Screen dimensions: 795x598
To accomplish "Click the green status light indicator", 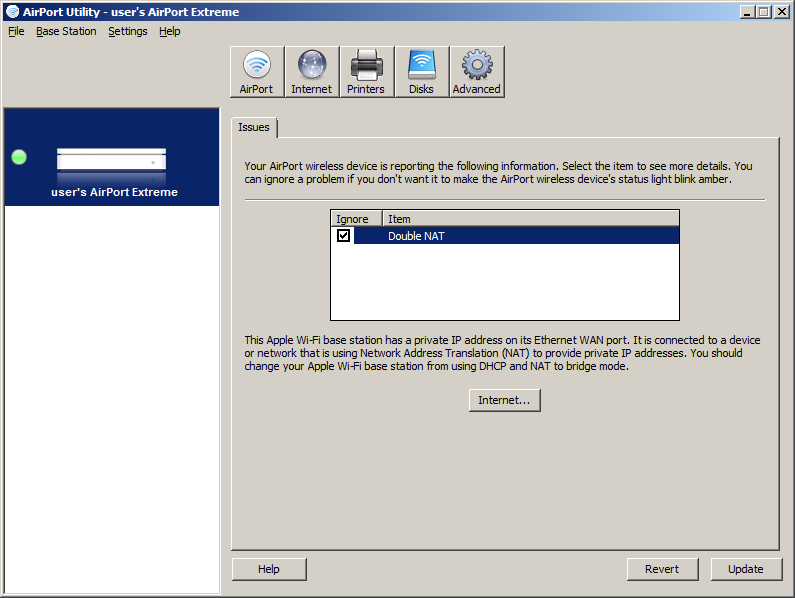I will click(x=19, y=157).
